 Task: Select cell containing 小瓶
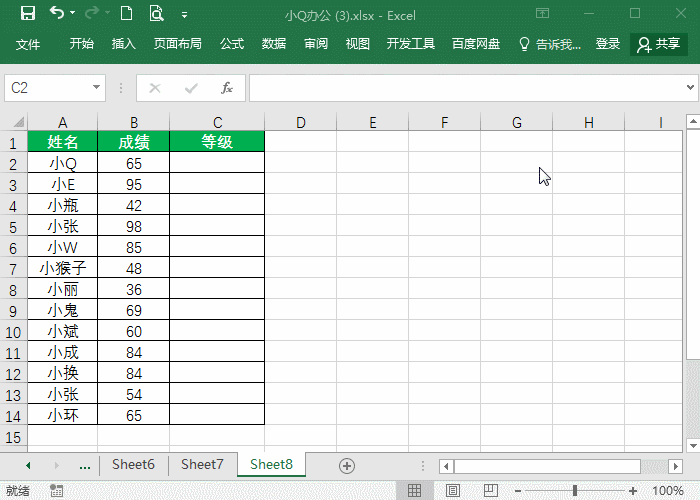click(62, 205)
